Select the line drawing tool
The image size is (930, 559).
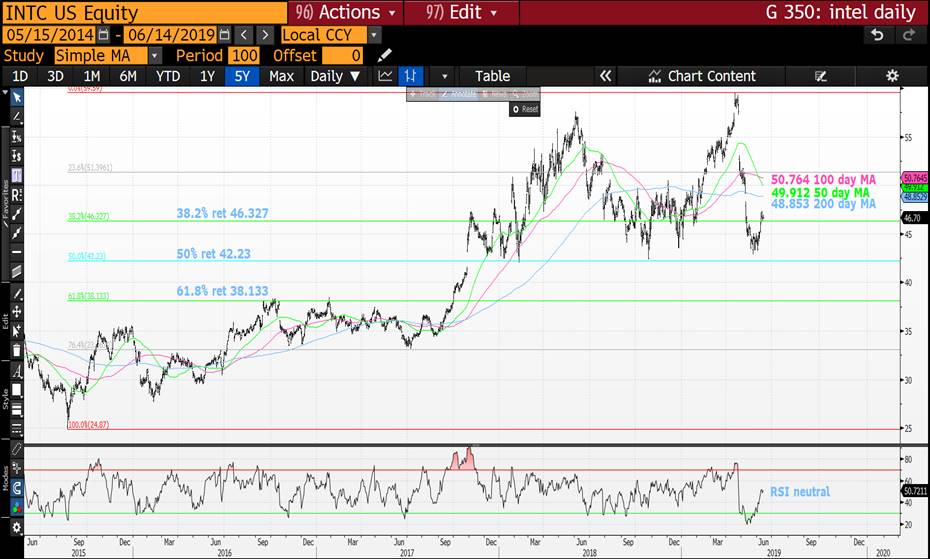(x=17, y=117)
